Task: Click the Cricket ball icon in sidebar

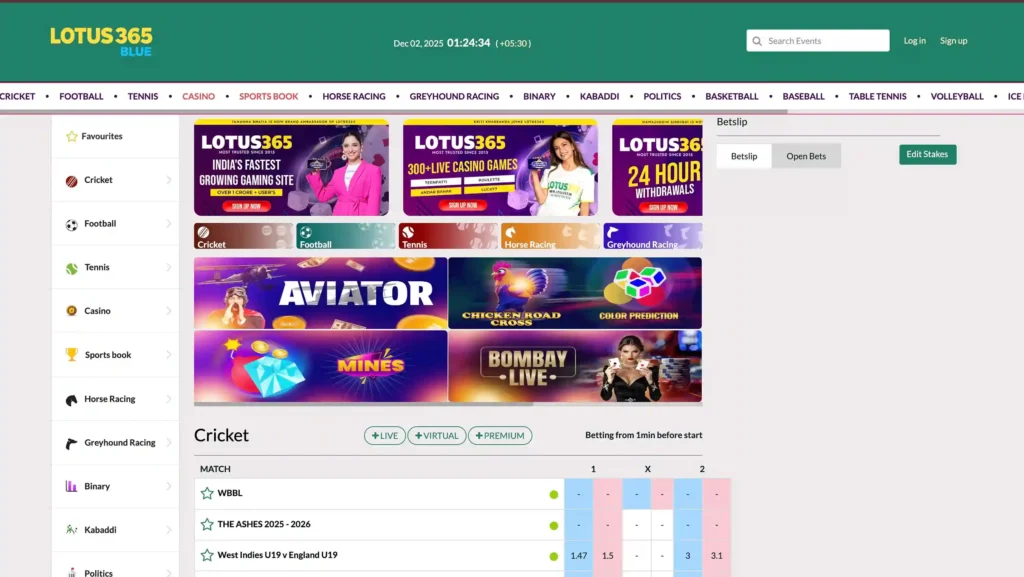Action: [x=71, y=181]
